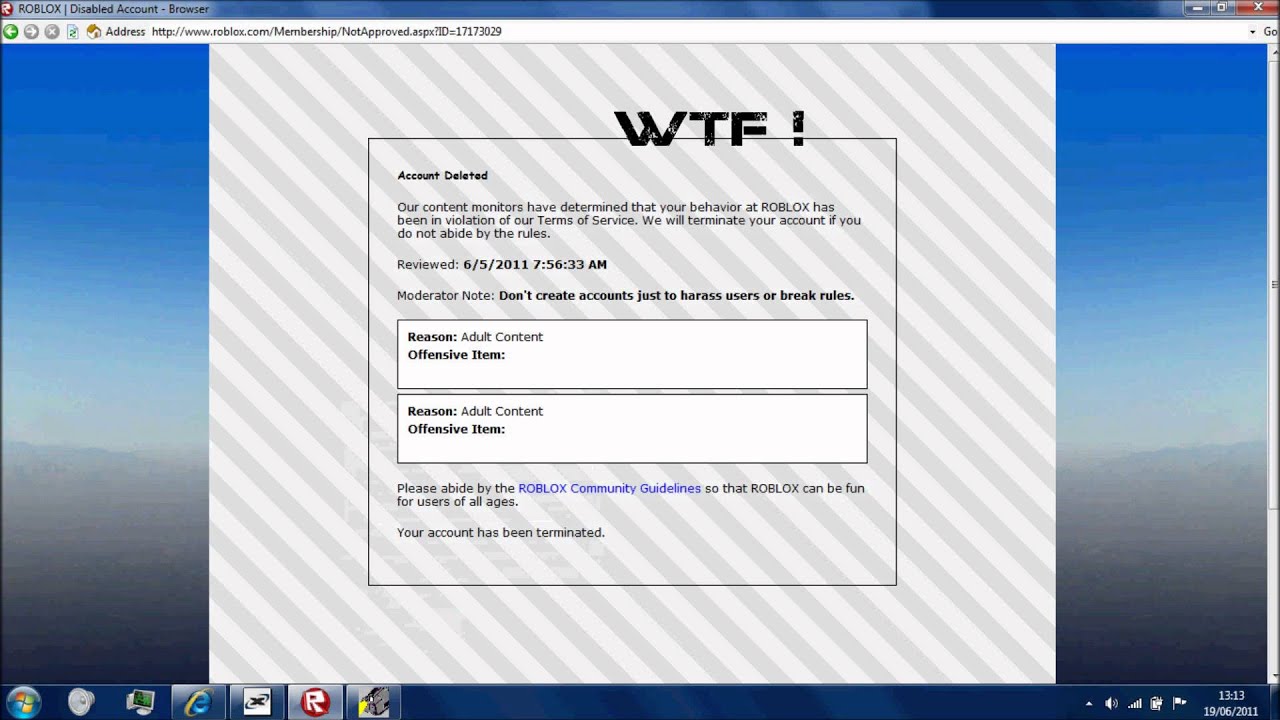The width and height of the screenshot is (1280, 720).
Task: Open the green monitor app on taskbar
Action: (x=140, y=702)
